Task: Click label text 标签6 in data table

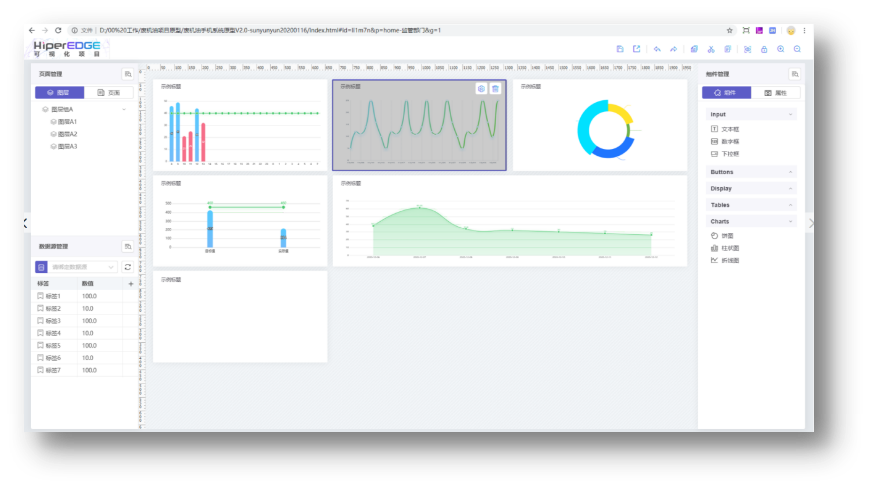Action: pyautogui.click(x=53, y=358)
